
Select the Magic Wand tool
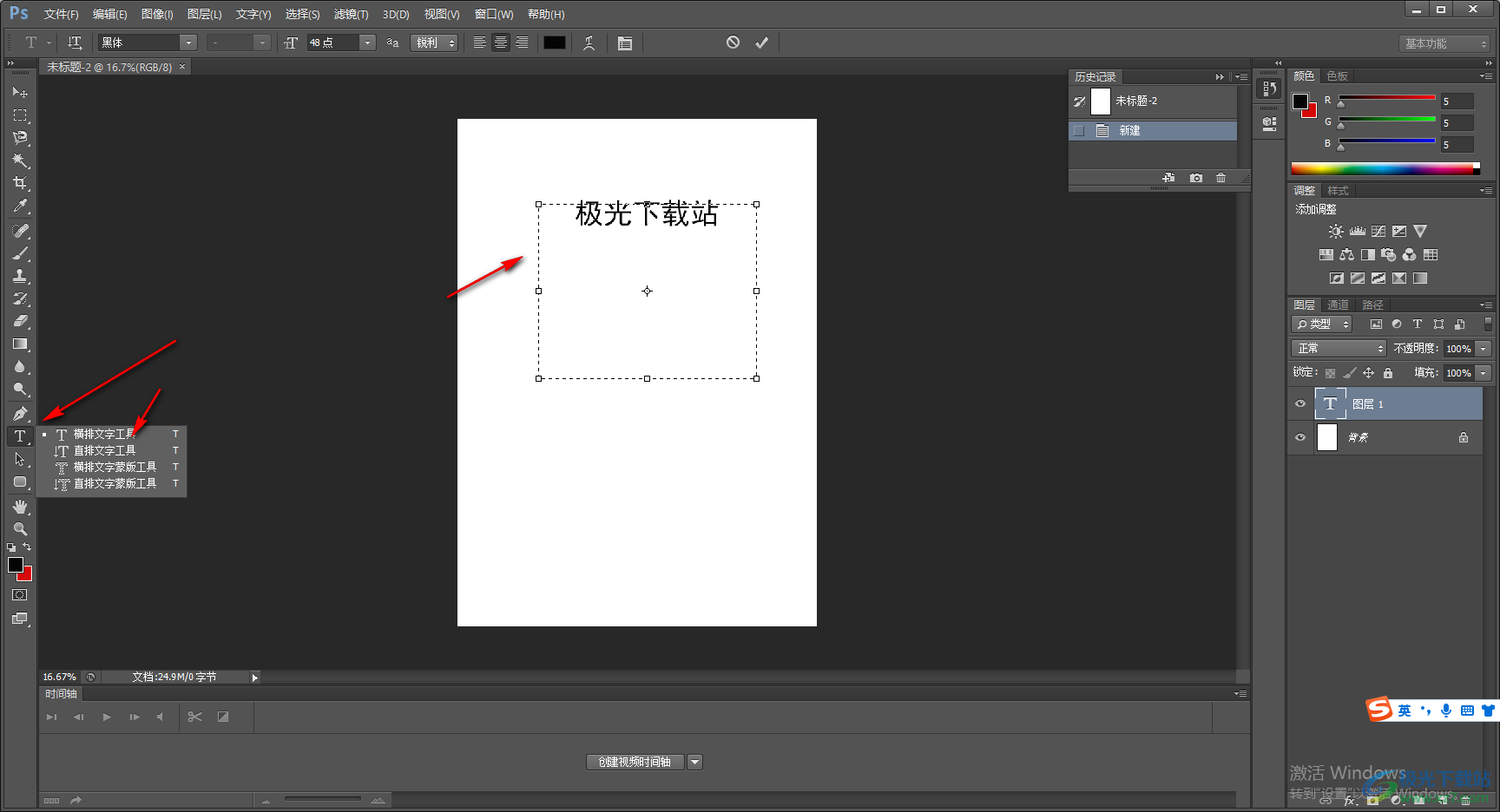pos(20,160)
